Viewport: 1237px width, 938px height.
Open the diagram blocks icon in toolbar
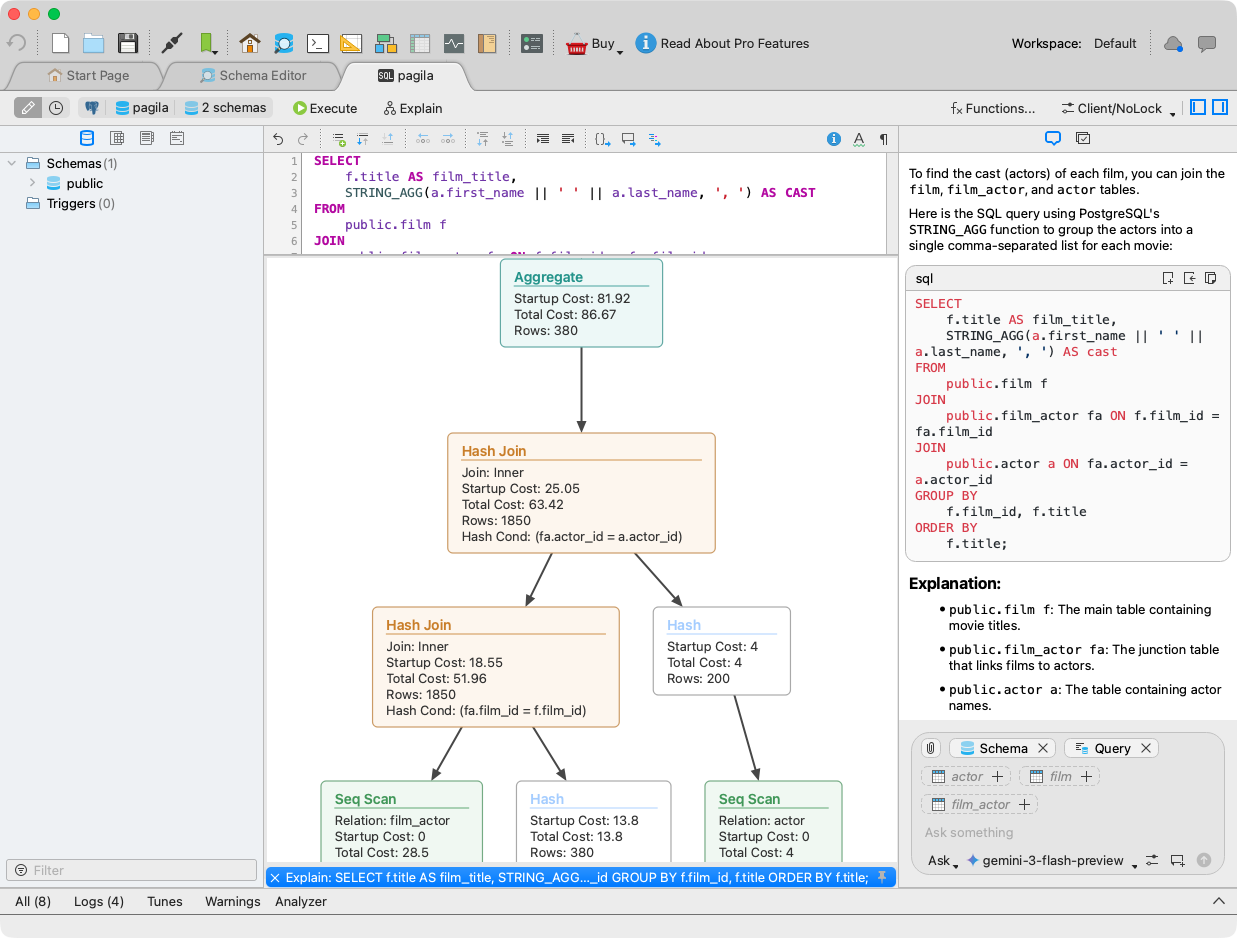click(386, 43)
